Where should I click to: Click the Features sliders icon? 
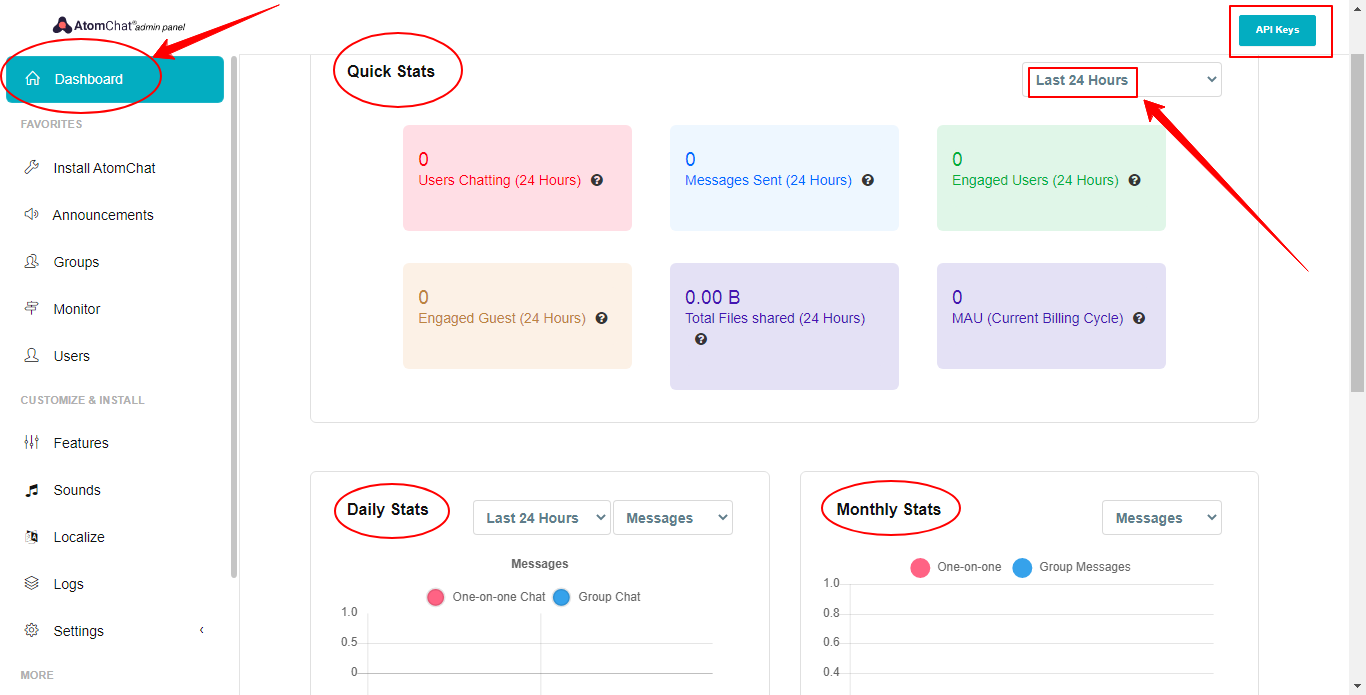[32, 443]
